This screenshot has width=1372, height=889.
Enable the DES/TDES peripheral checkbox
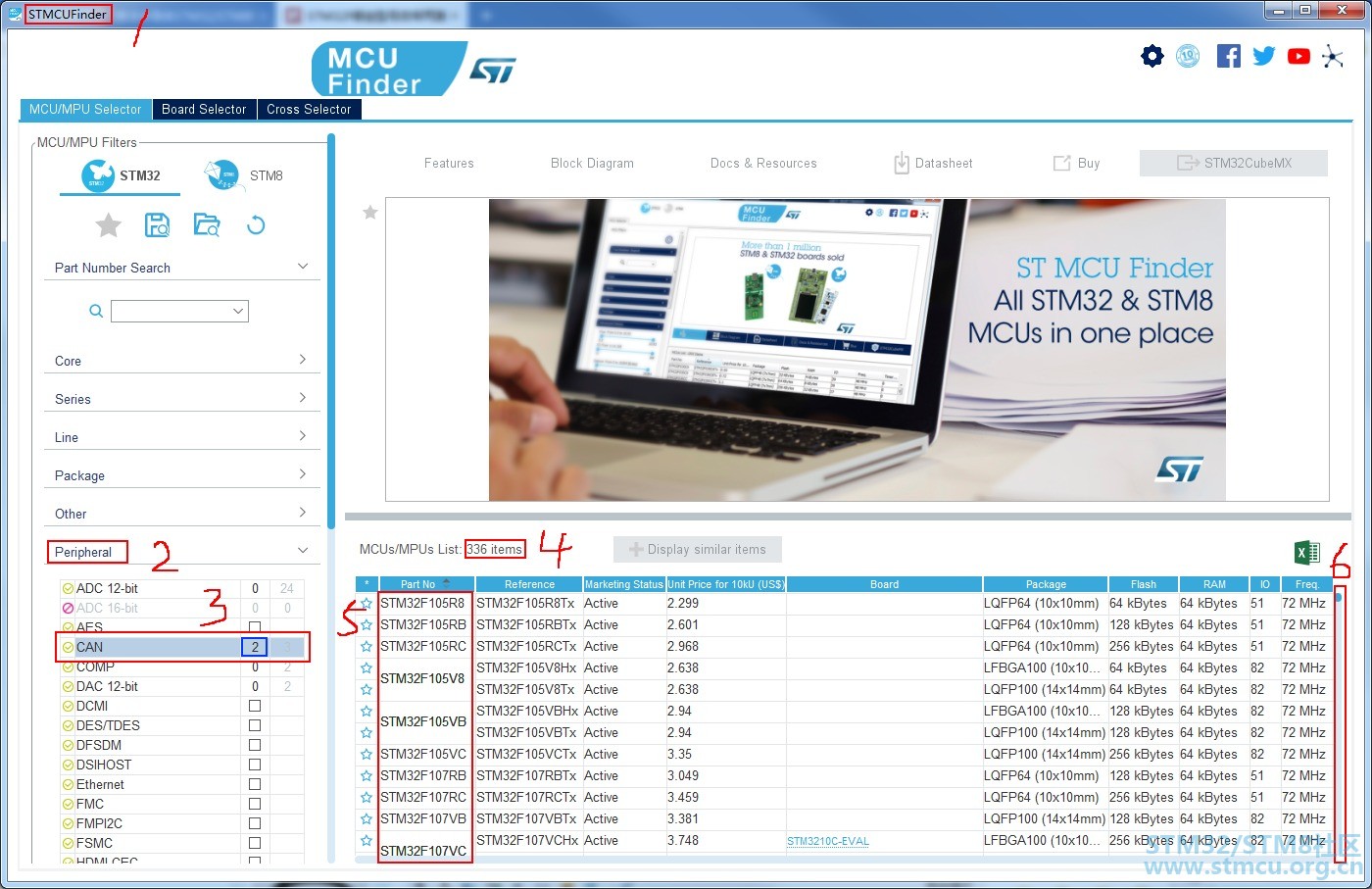click(255, 725)
